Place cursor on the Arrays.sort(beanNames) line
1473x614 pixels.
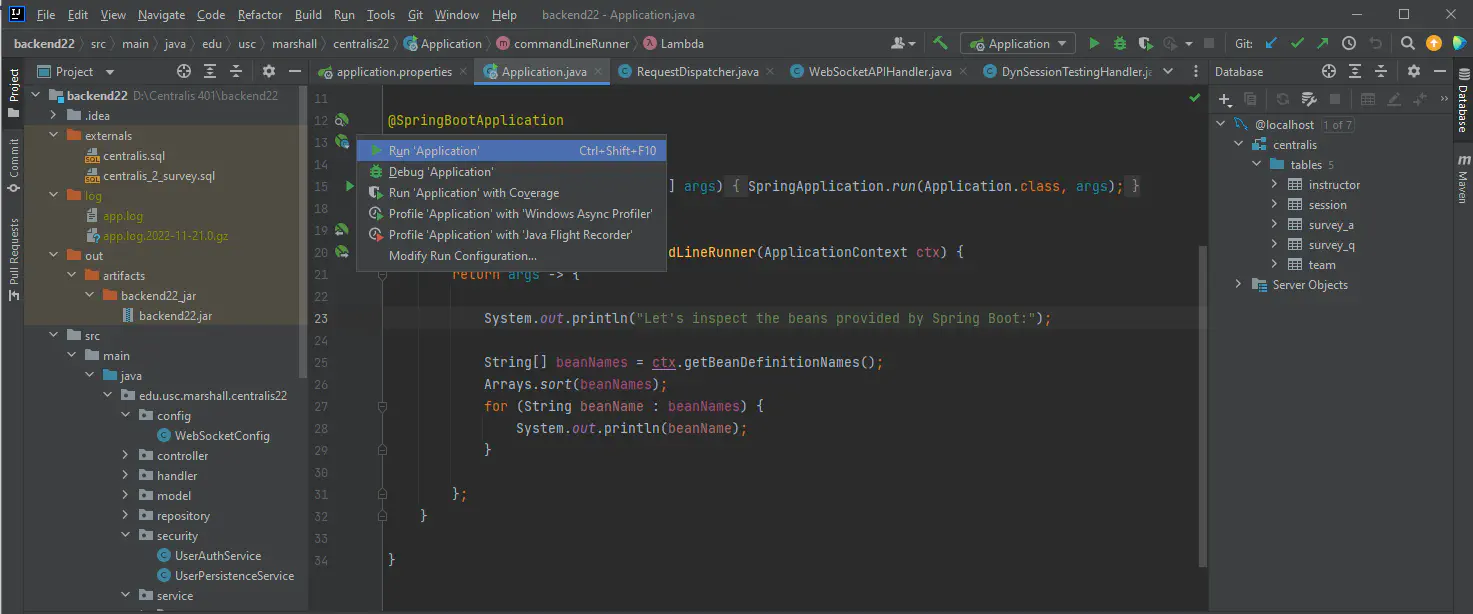[x=575, y=384]
